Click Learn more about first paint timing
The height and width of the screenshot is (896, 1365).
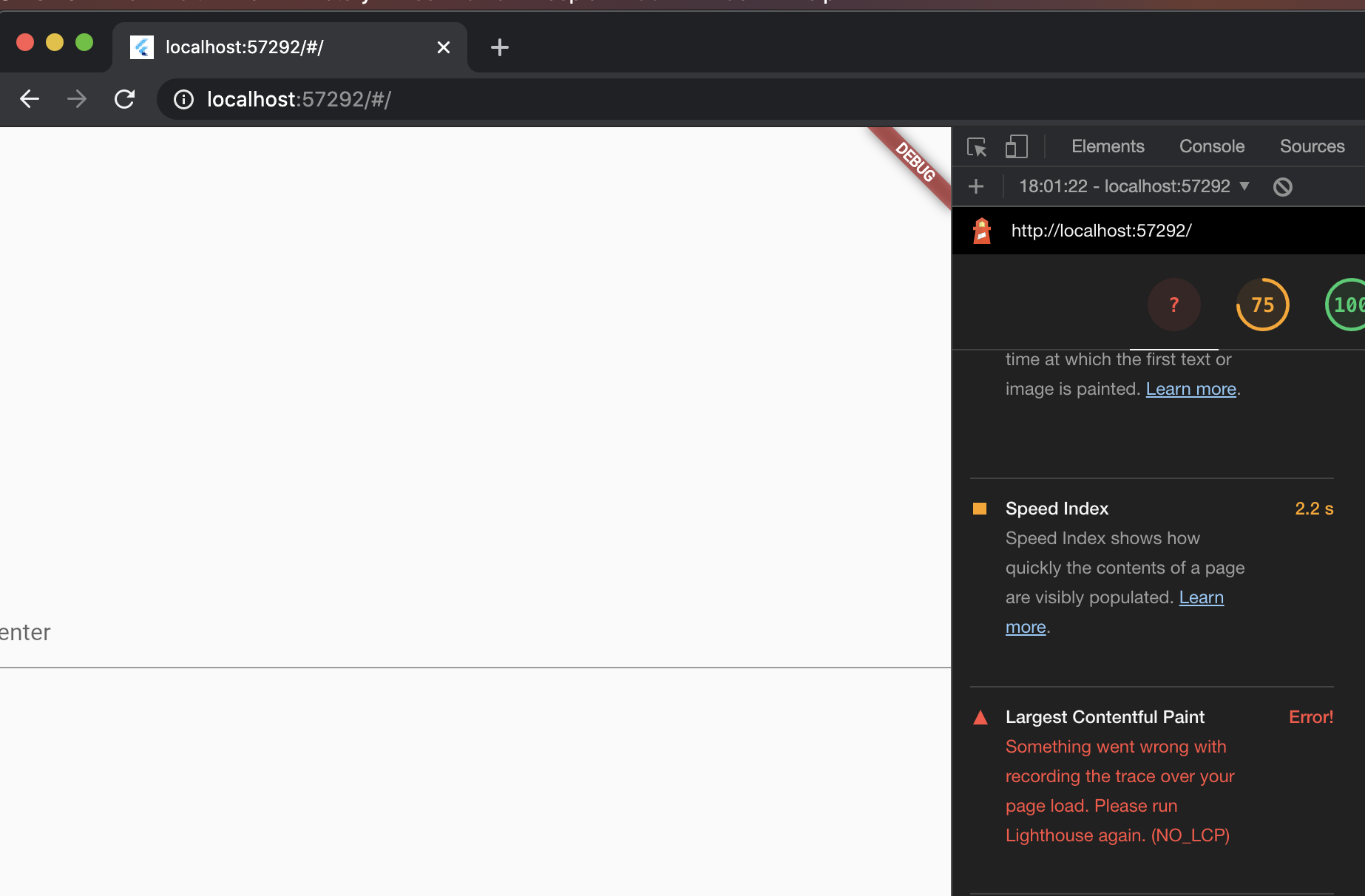(1190, 388)
